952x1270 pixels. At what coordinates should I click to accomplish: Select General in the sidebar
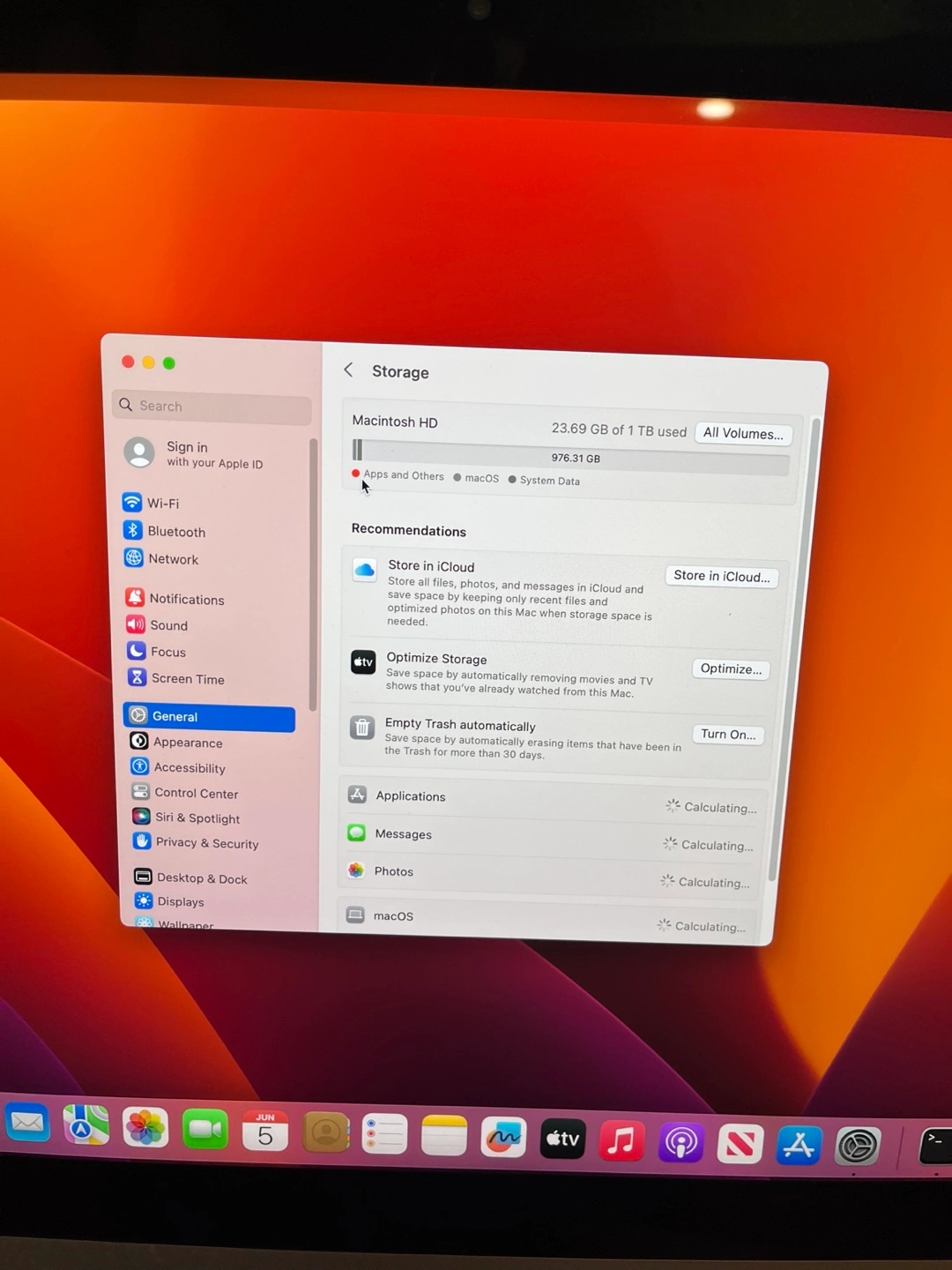[210, 717]
